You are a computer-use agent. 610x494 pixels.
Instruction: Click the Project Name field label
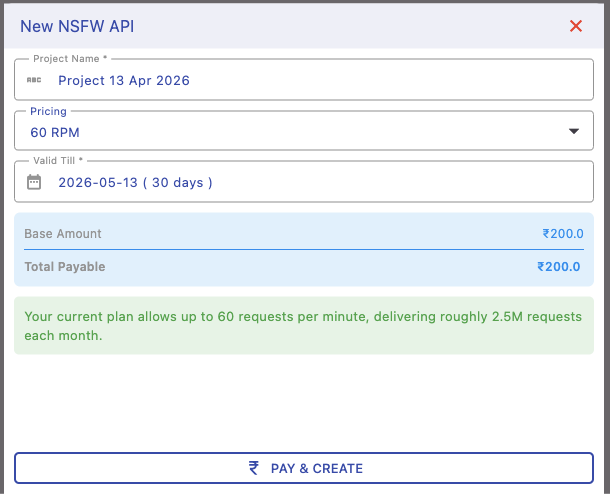click(69, 59)
